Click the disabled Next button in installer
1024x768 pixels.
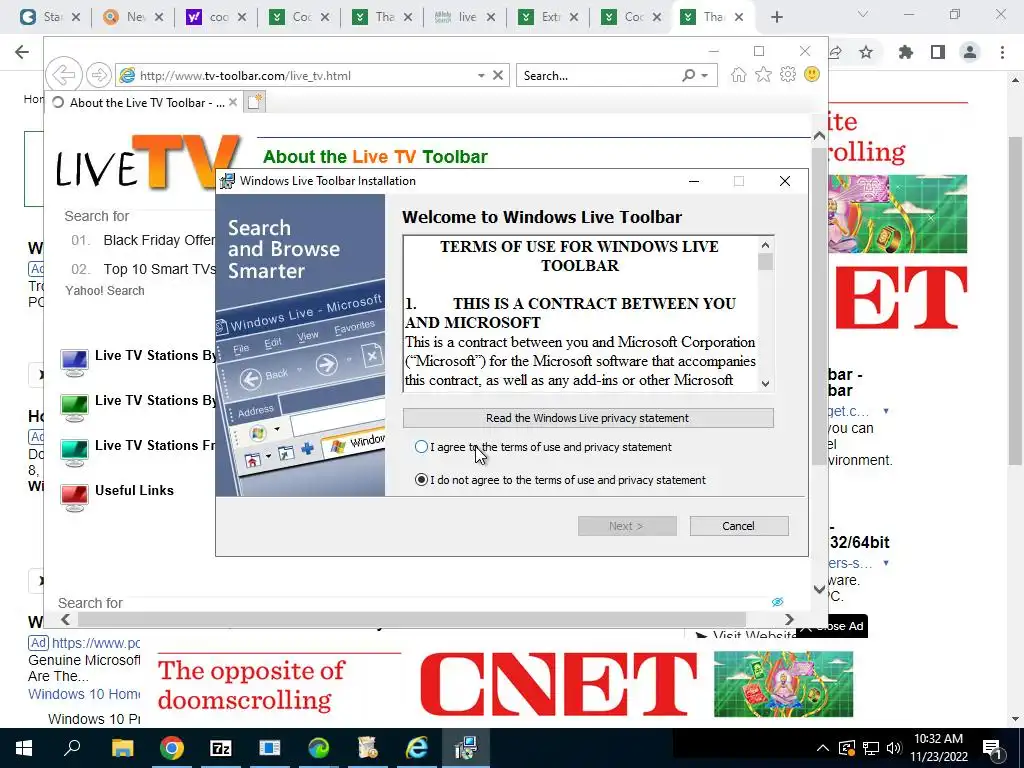point(627,526)
